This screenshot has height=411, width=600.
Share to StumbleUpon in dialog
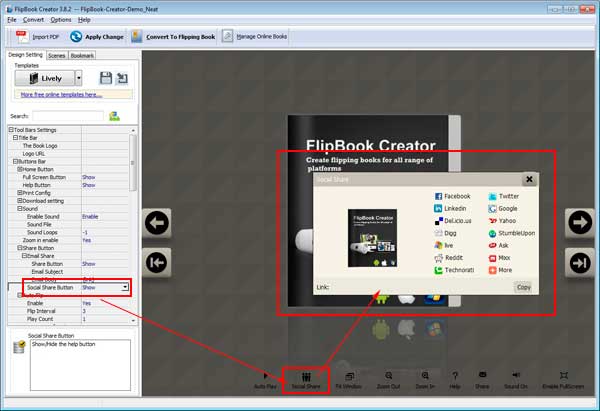pyautogui.click(x=512, y=233)
